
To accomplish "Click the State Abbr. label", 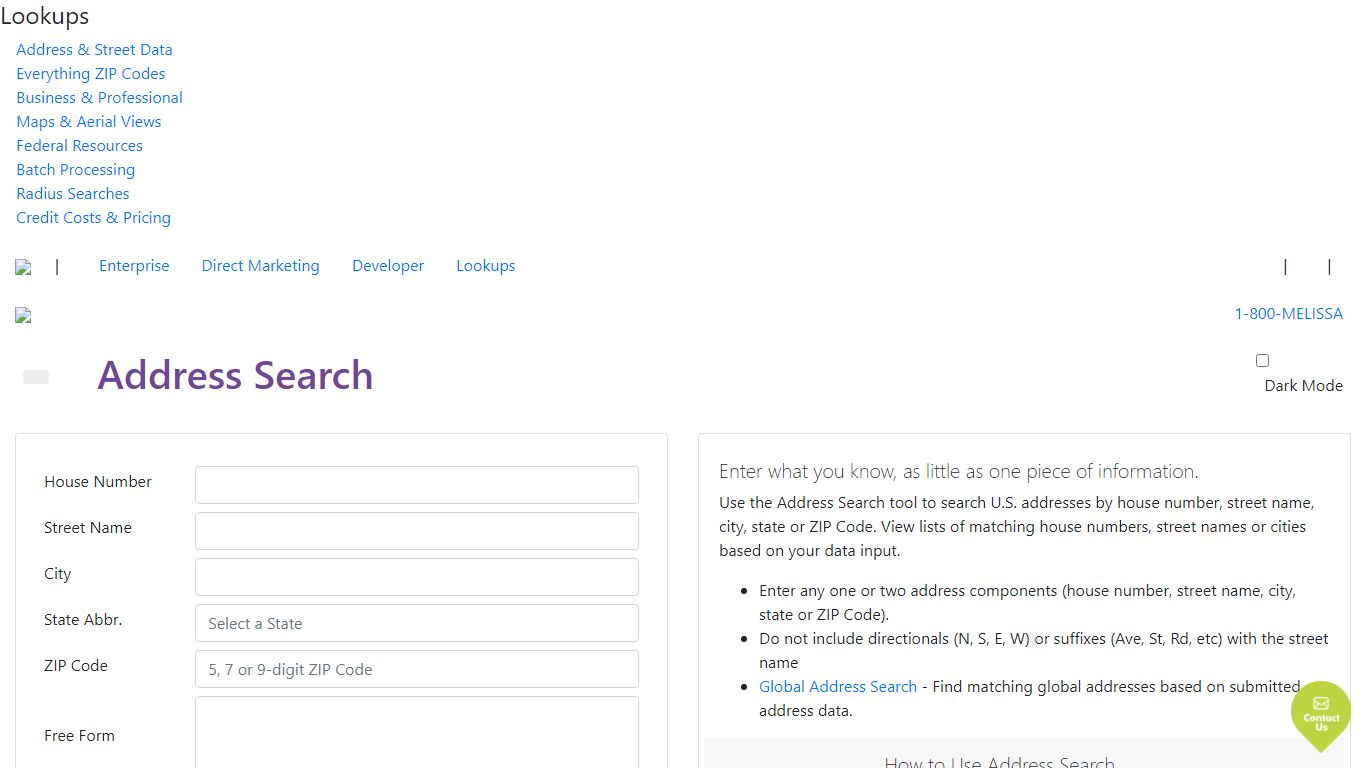I will coord(83,619).
